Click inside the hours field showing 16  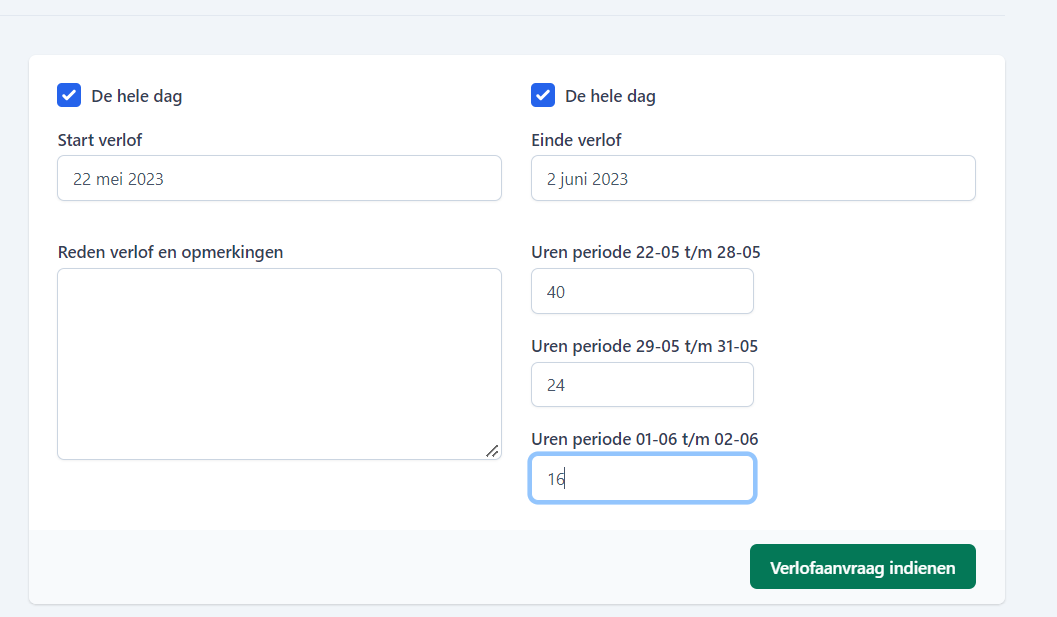pos(642,478)
